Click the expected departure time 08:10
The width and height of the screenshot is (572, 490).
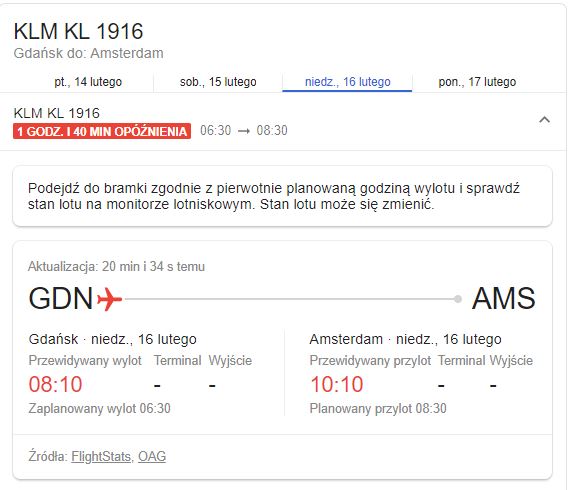[55, 384]
